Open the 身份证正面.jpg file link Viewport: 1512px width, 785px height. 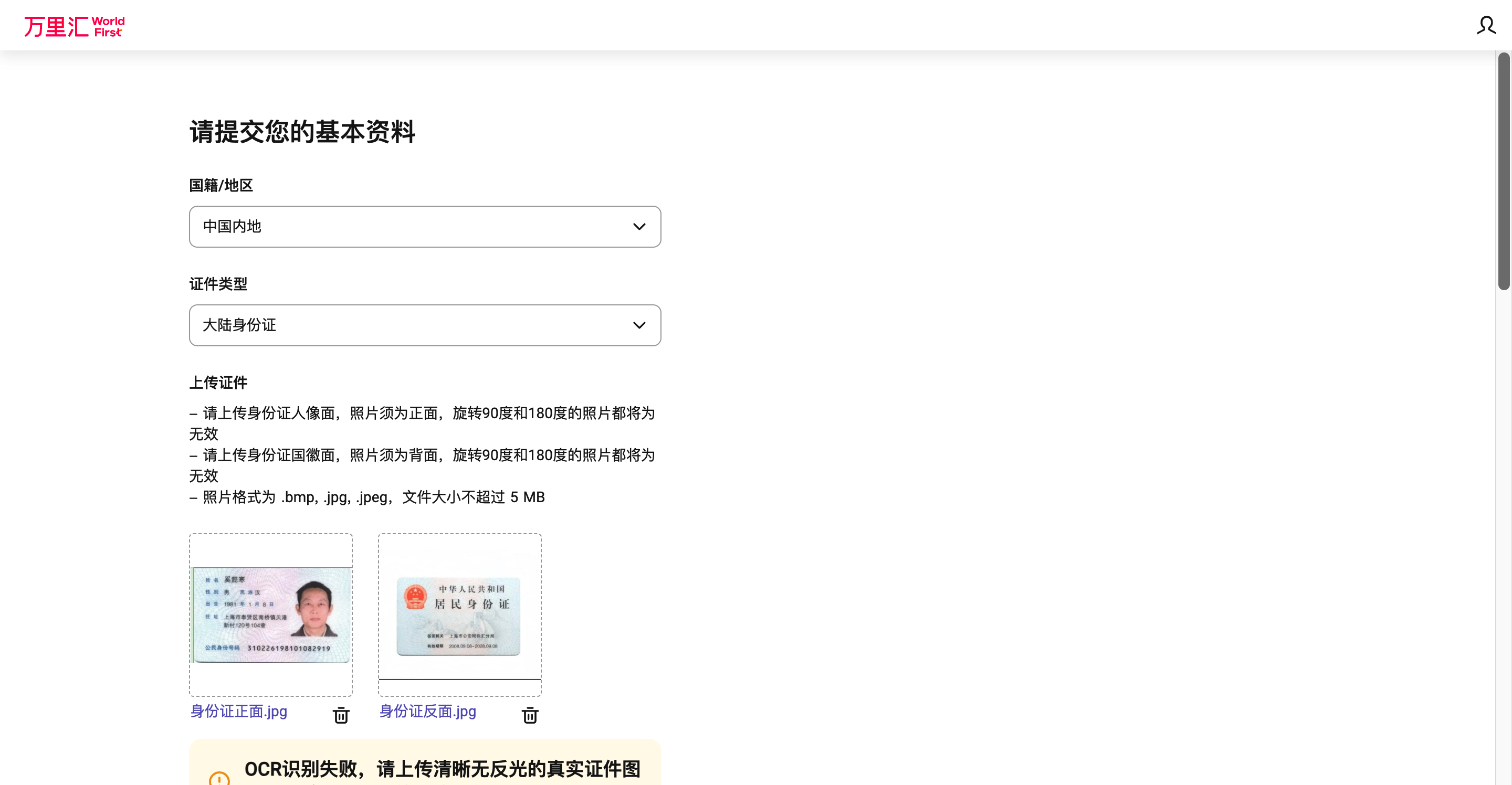[x=239, y=712]
